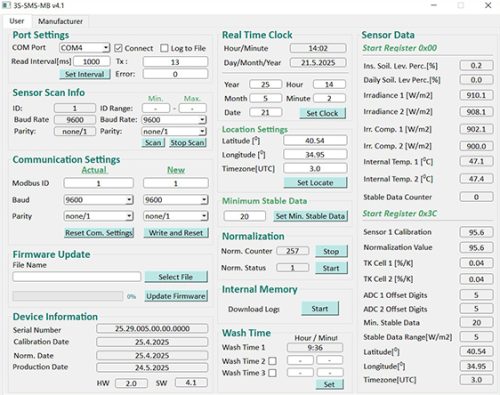The width and height of the screenshot is (500, 395).
Task: Click the clock Minute input field
Action: tap(329, 98)
